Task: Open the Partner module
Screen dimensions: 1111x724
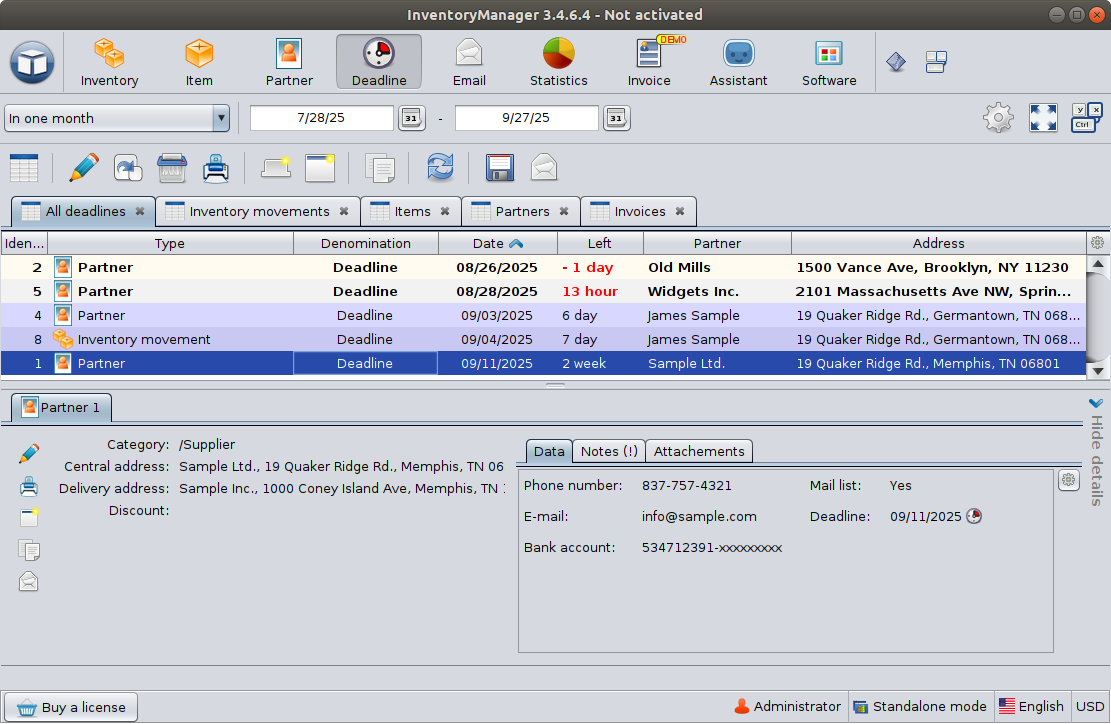Action: (289, 62)
